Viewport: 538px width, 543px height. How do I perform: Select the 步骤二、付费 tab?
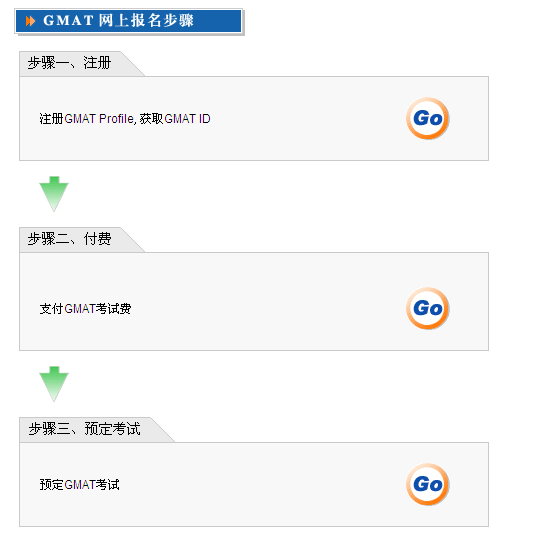pos(69,239)
